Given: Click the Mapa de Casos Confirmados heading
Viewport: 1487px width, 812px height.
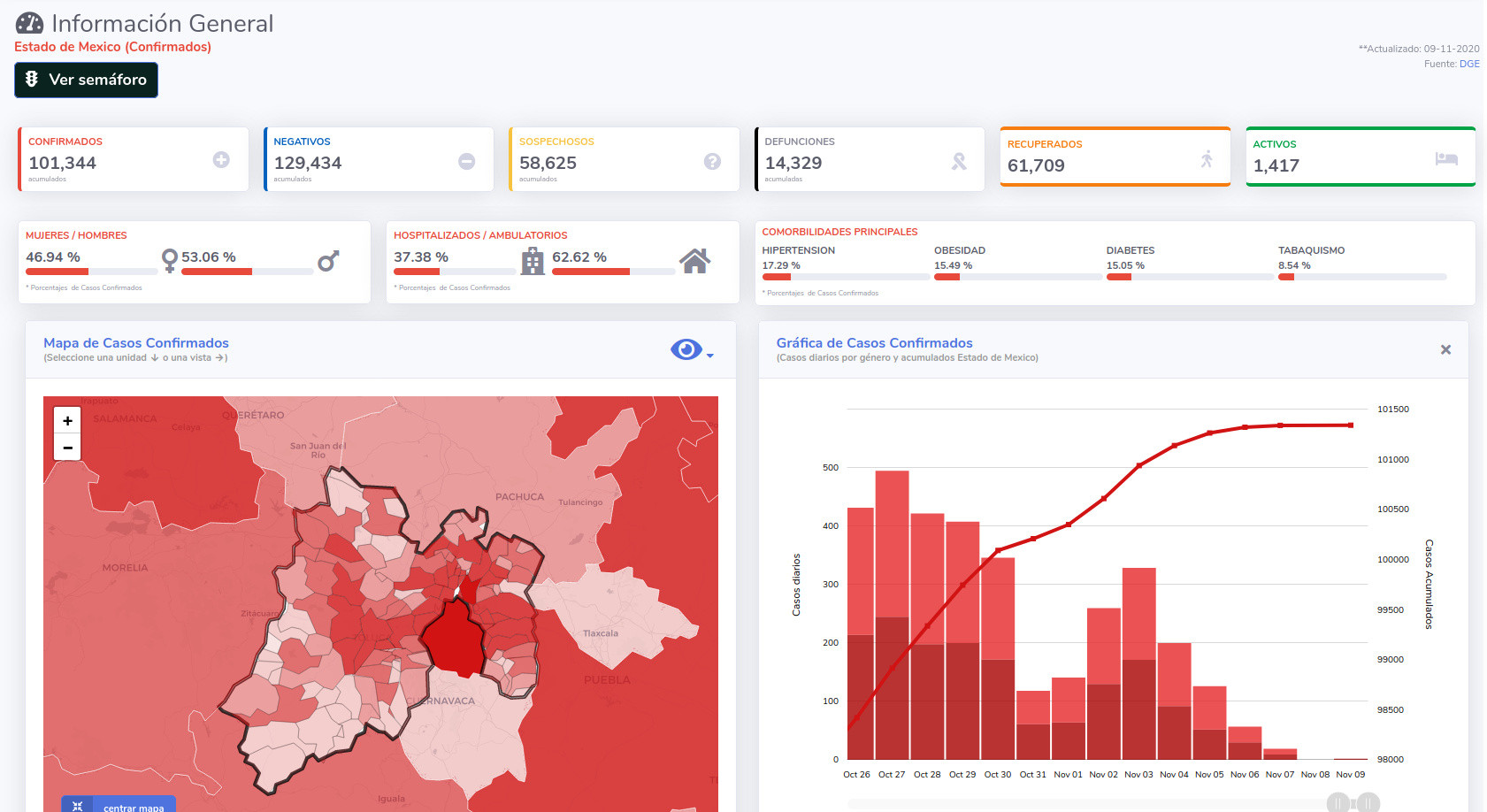Looking at the screenshot, I should pyautogui.click(x=136, y=343).
